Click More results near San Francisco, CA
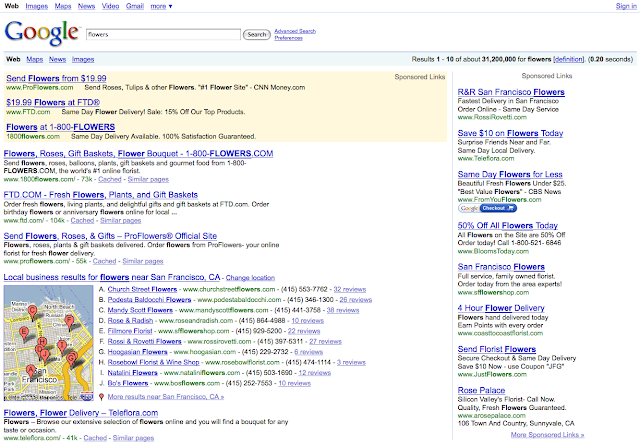Screen dimensions: 640x446 tap(166, 397)
